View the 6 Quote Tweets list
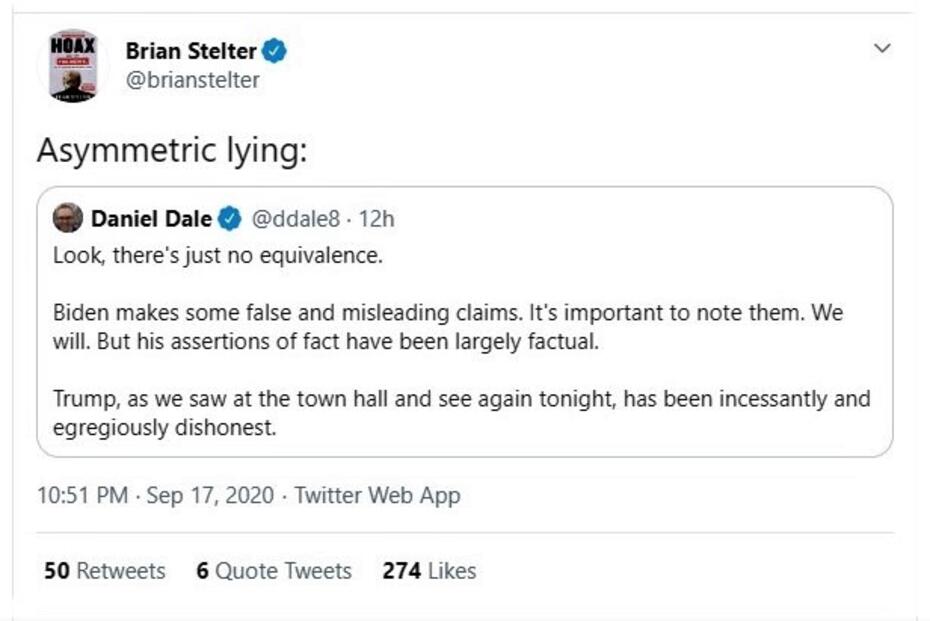Viewport: 930px width, 621px height. tap(274, 571)
